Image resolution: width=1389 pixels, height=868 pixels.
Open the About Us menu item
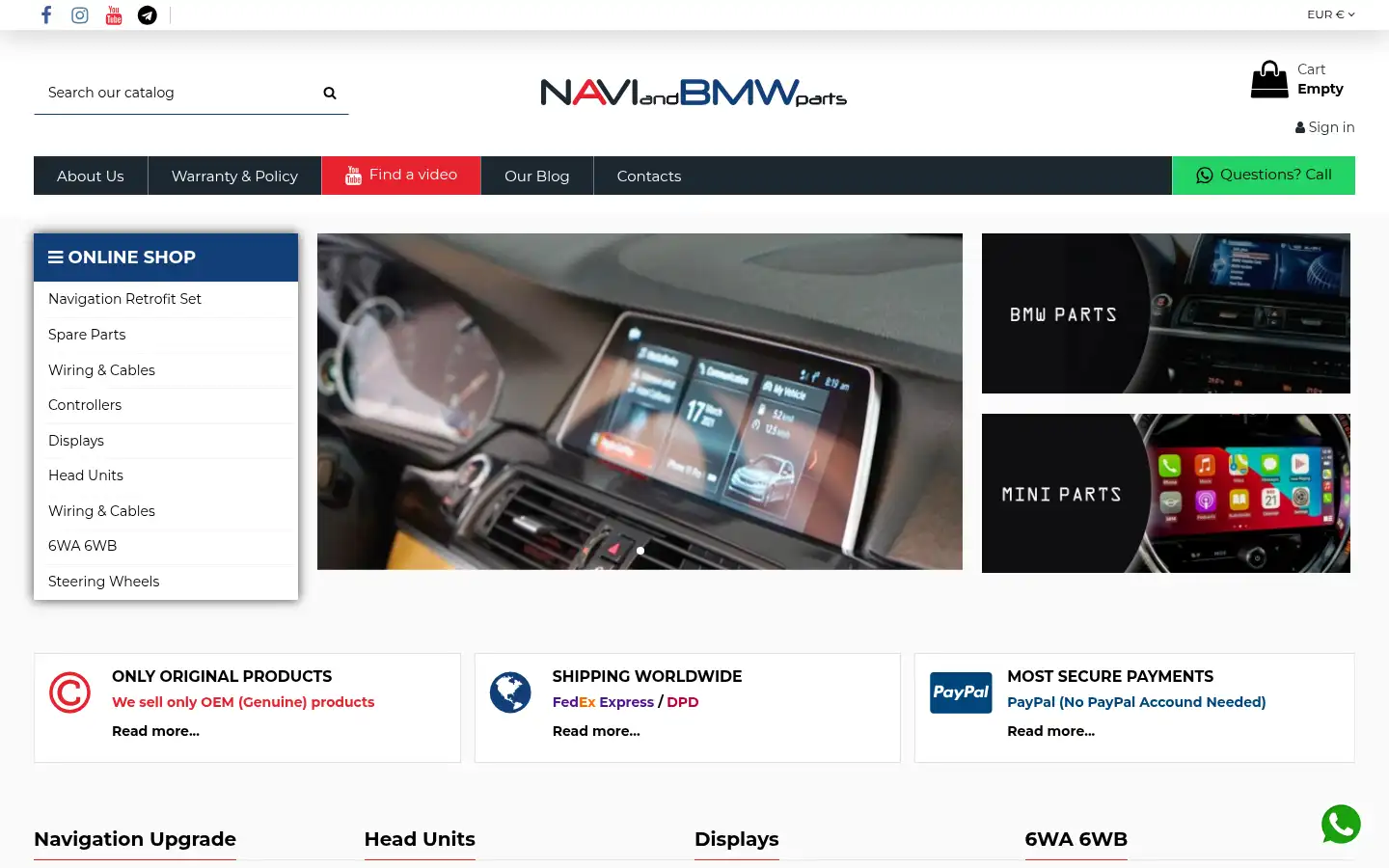pyautogui.click(x=91, y=176)
